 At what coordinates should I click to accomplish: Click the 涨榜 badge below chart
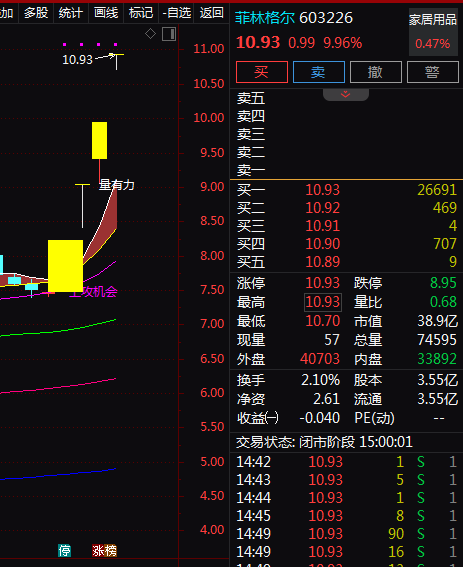tap(105, 550)
